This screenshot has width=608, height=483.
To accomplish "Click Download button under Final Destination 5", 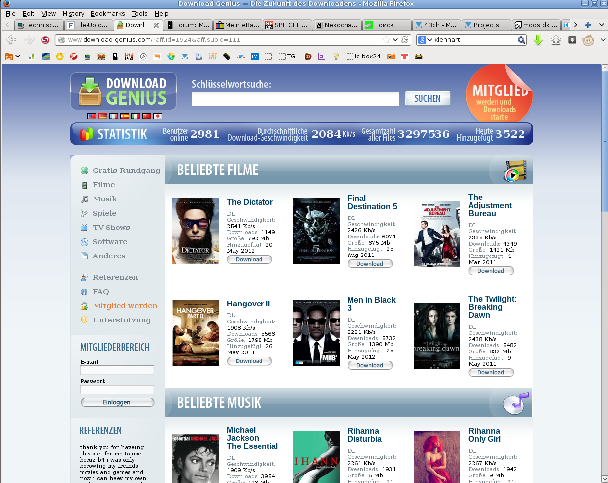I will pos(370,264).
